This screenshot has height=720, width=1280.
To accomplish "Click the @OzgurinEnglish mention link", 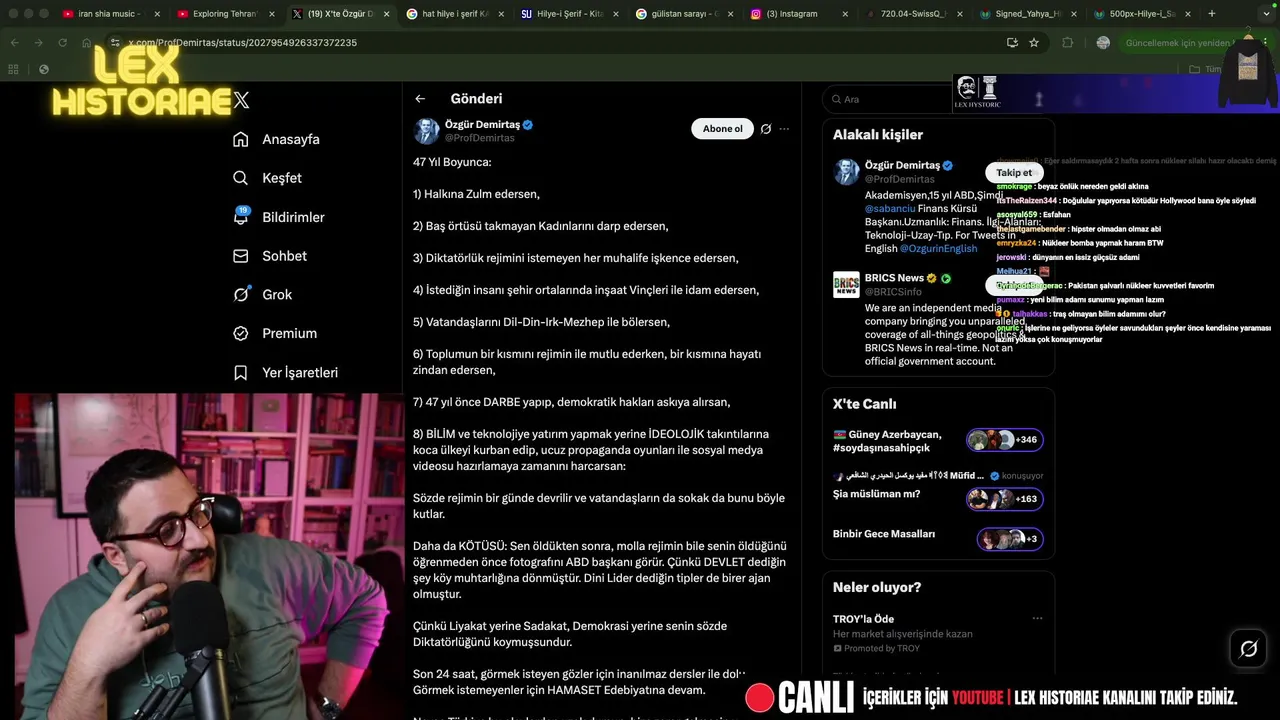I will (x=938, y=248).
